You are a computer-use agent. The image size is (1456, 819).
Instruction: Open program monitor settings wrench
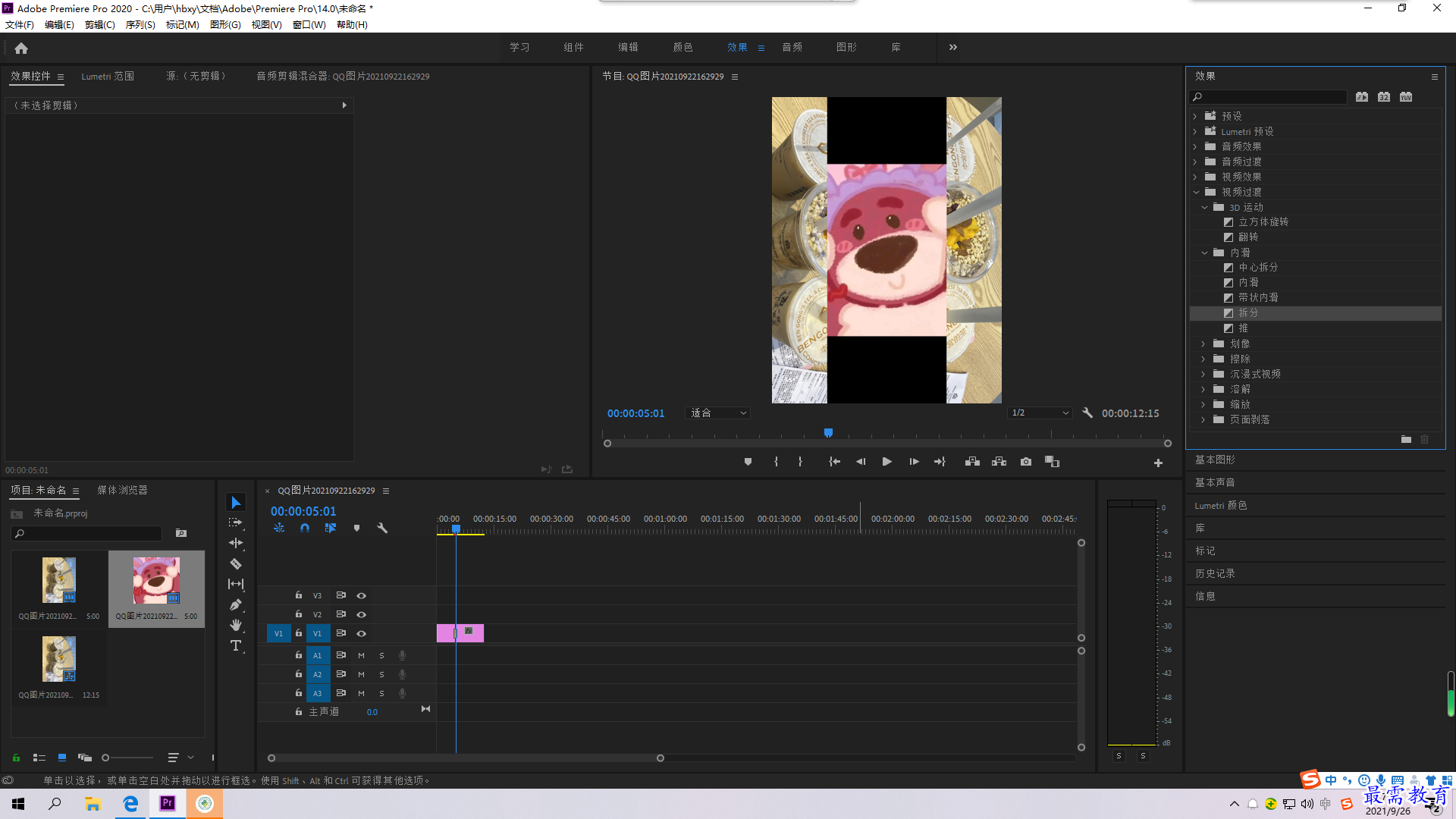coord(1087,413)
